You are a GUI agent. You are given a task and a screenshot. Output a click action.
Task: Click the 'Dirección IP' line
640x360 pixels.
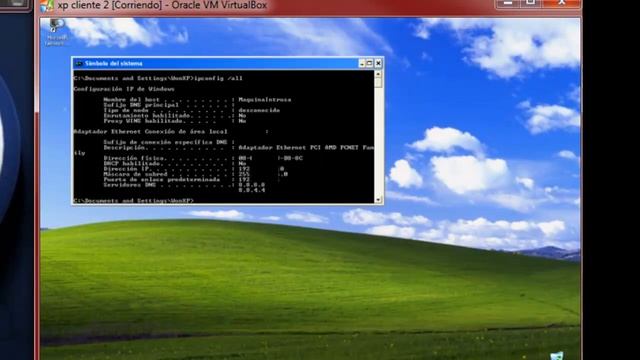click(194, 169)
